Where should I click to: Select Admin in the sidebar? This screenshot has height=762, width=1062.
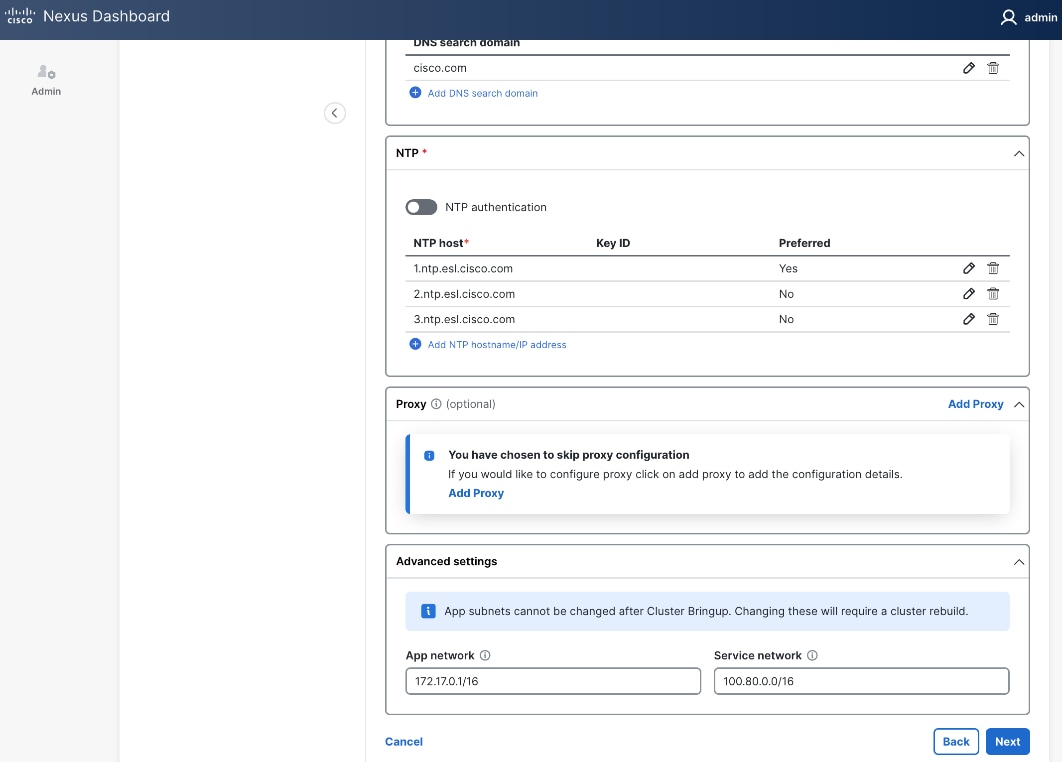click(x=45, y=80)
